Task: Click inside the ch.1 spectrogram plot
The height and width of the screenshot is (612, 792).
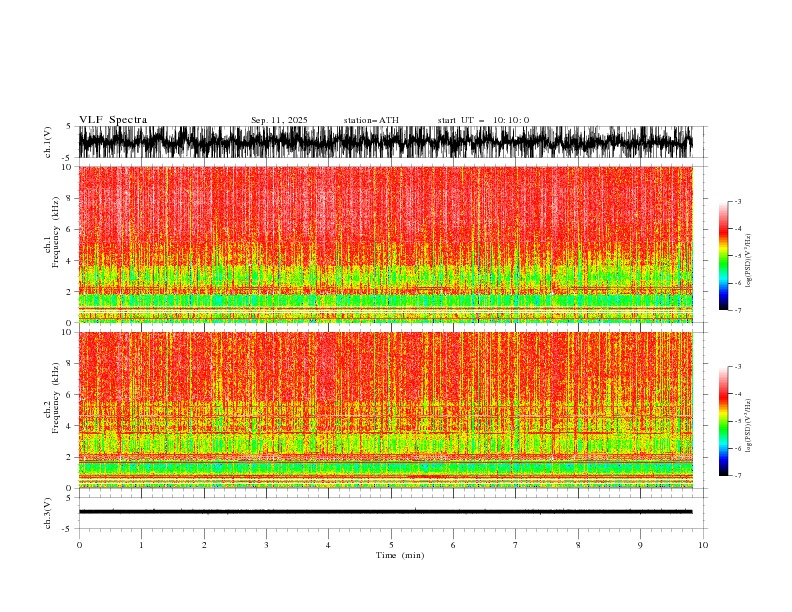Action: coord(385,244)
